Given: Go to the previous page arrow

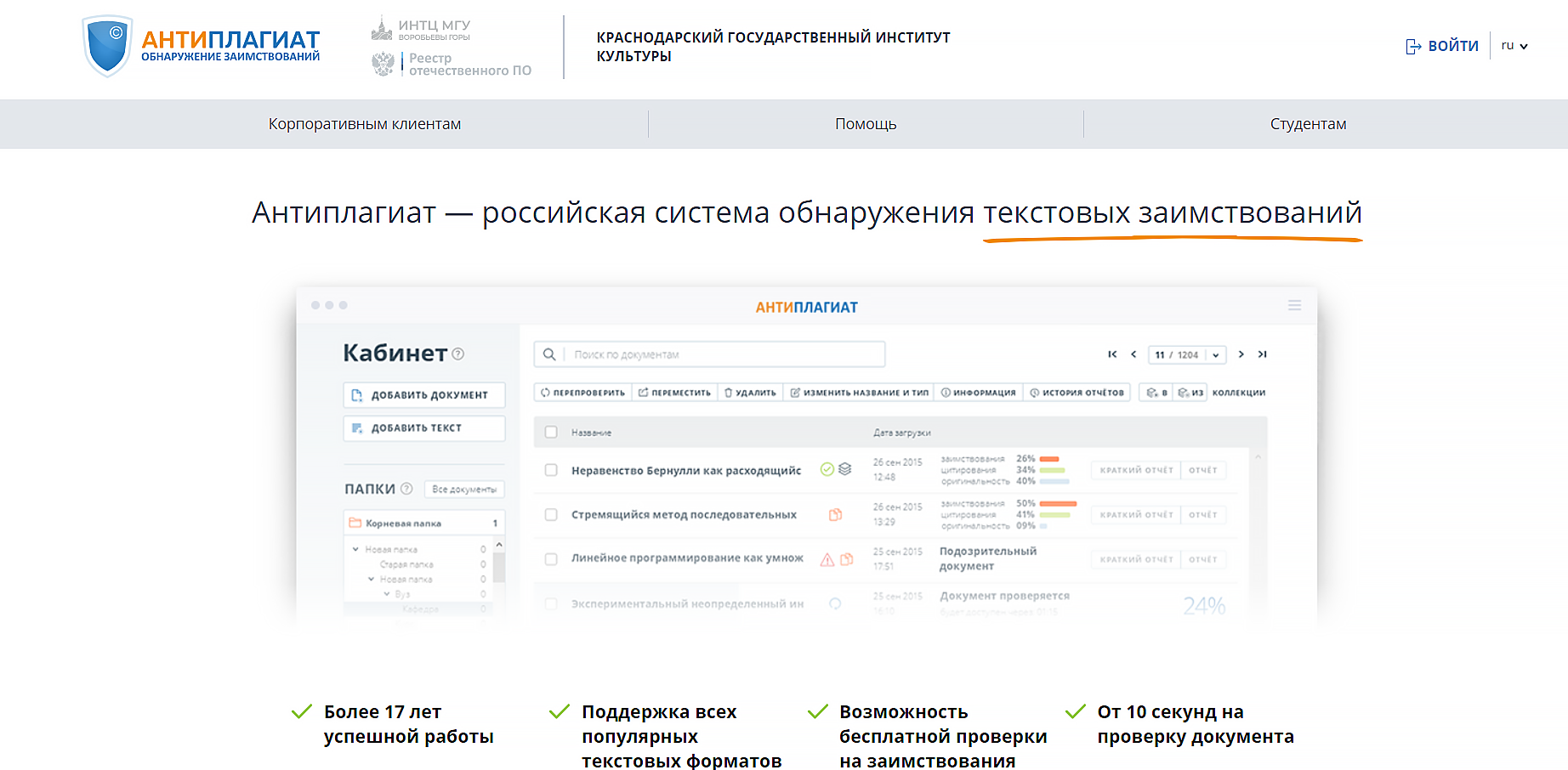Looking at the screenshot, I should [1133, 354].
